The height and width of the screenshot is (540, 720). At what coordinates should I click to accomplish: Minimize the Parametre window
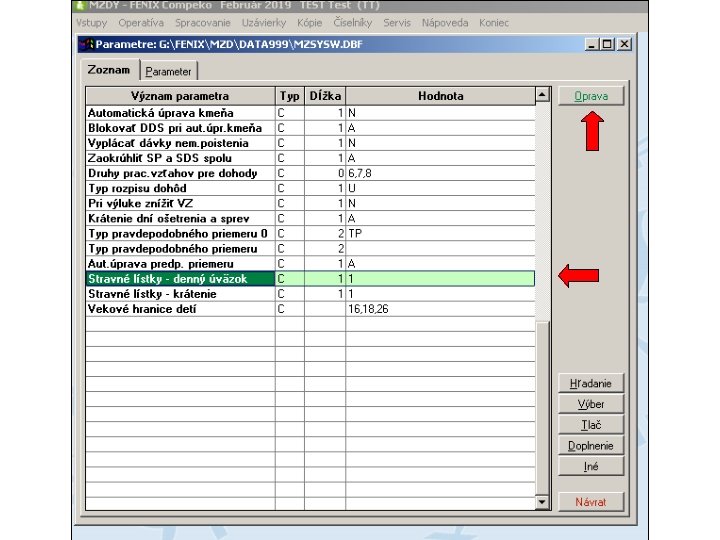coord(591,45)
